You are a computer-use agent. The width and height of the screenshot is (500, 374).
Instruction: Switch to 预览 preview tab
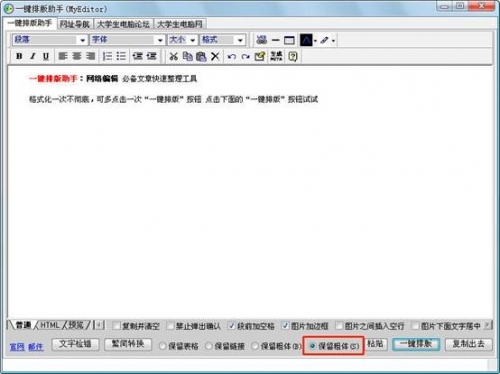(x=76, y=325)
